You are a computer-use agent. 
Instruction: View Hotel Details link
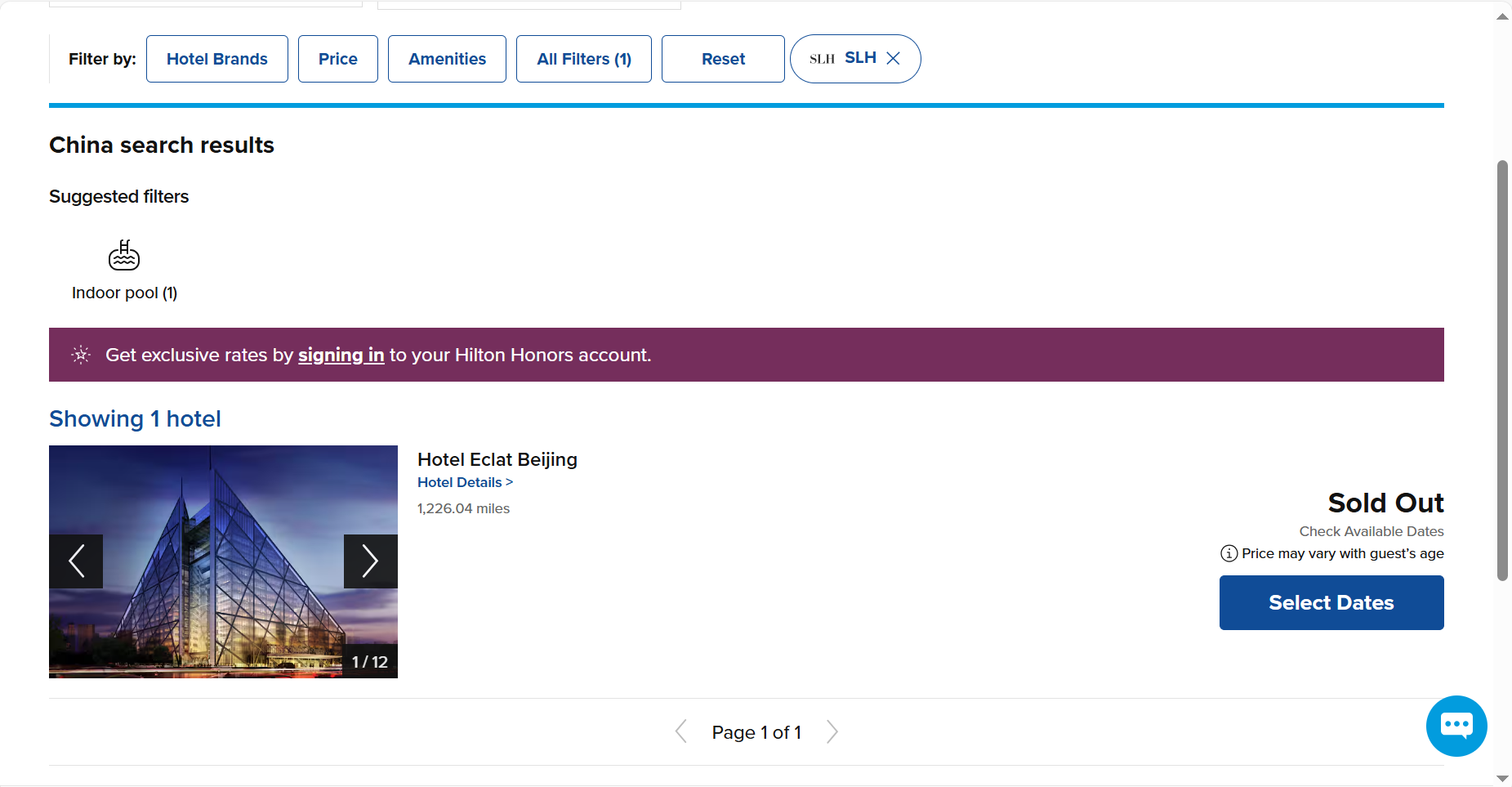click(465, 482)
